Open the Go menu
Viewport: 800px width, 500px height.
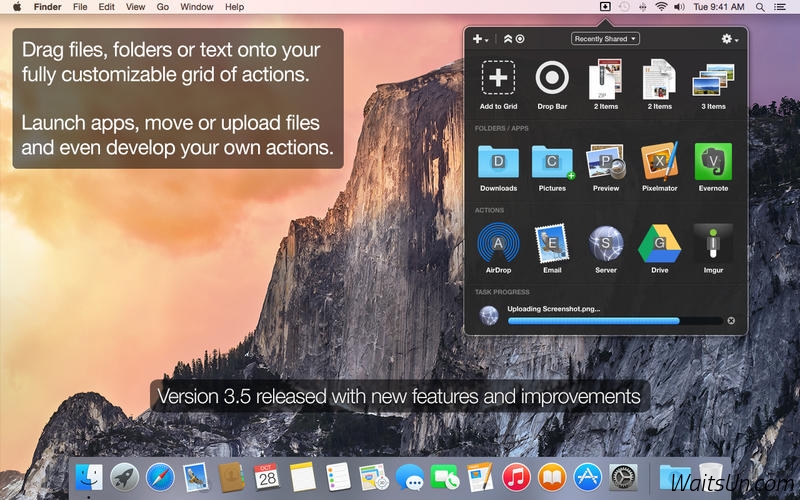(x=163, y=7)
